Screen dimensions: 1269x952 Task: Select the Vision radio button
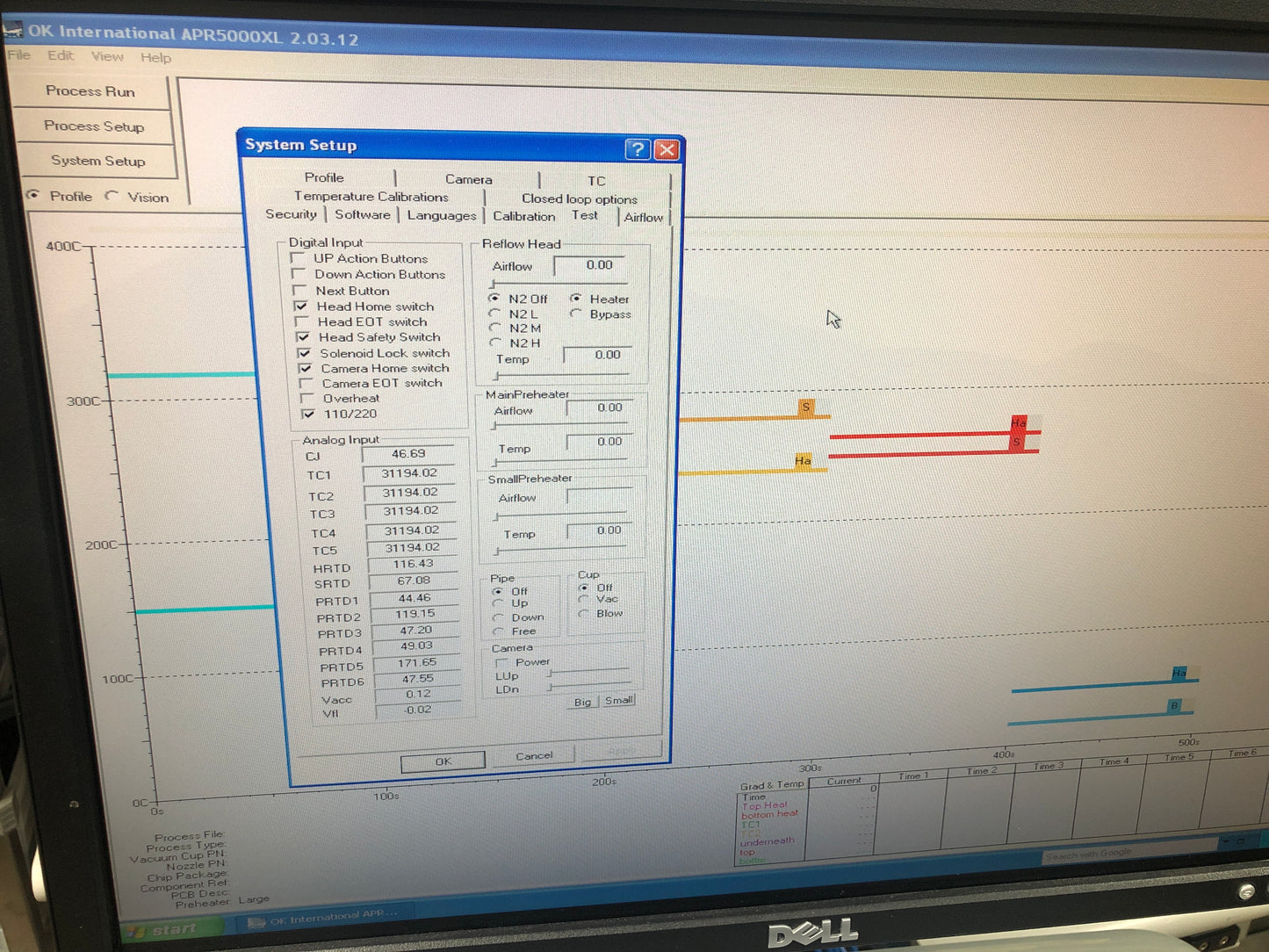(x=111, y=196)
